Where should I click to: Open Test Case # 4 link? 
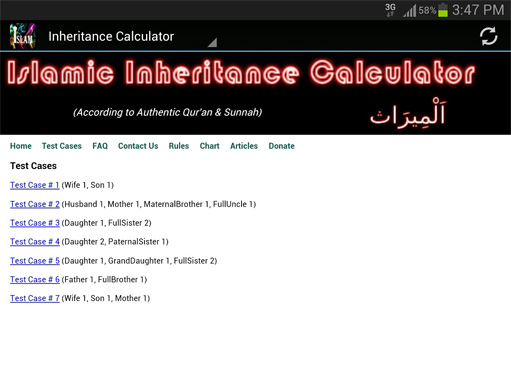[35, 242]
